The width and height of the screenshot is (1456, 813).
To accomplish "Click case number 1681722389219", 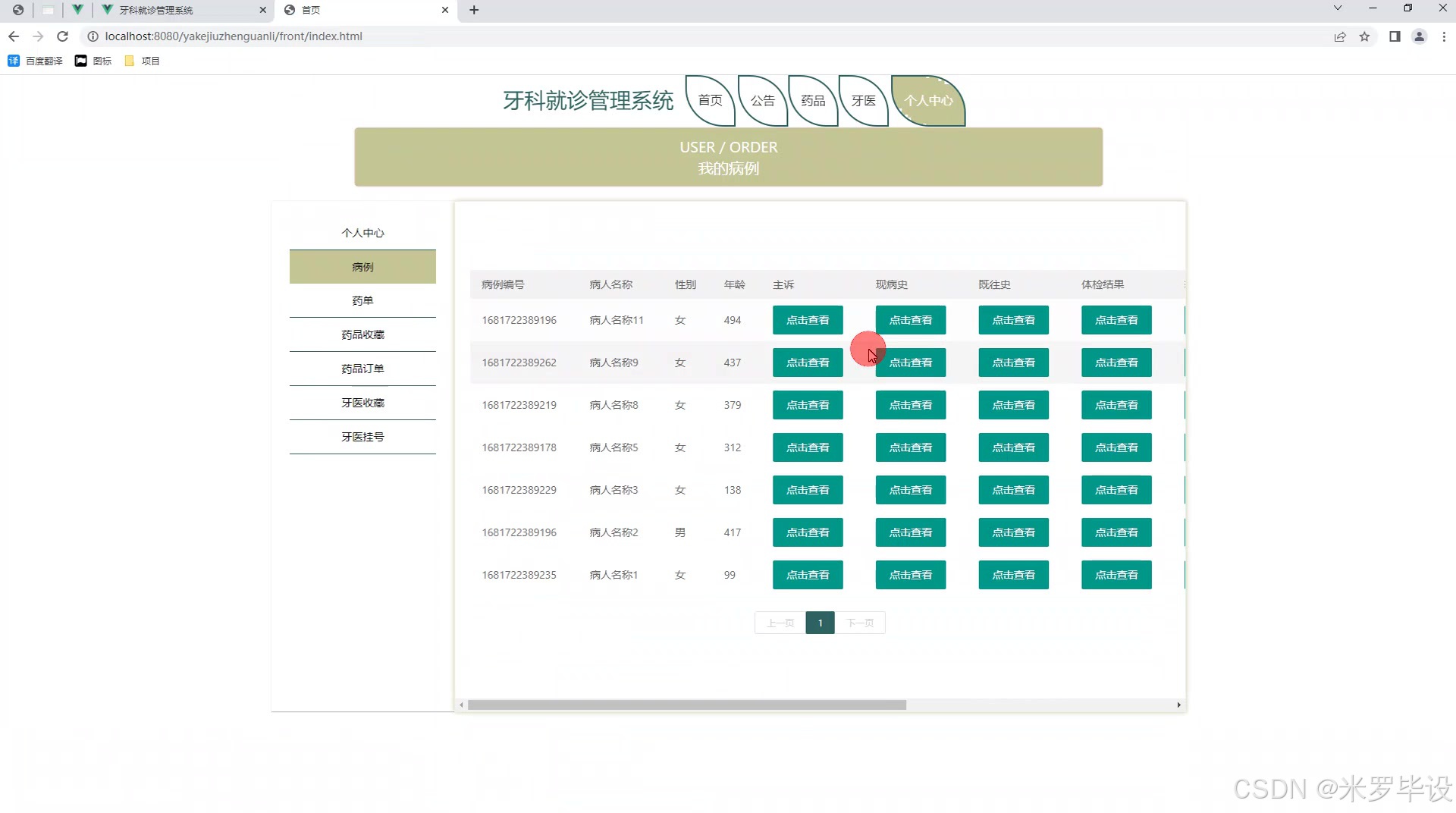I will (x=519, y=405).
